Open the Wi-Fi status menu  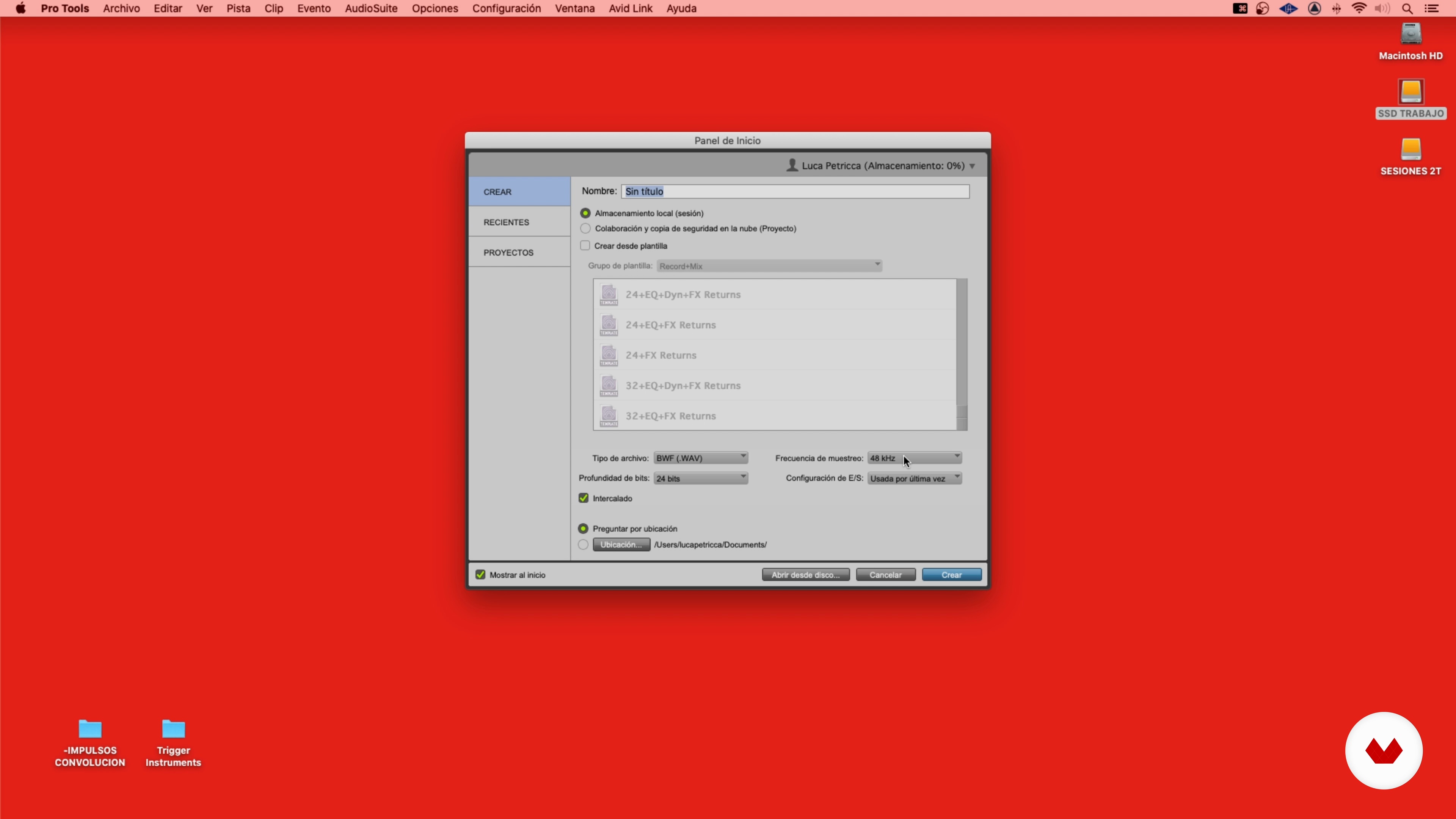(x=1359, y=8)
